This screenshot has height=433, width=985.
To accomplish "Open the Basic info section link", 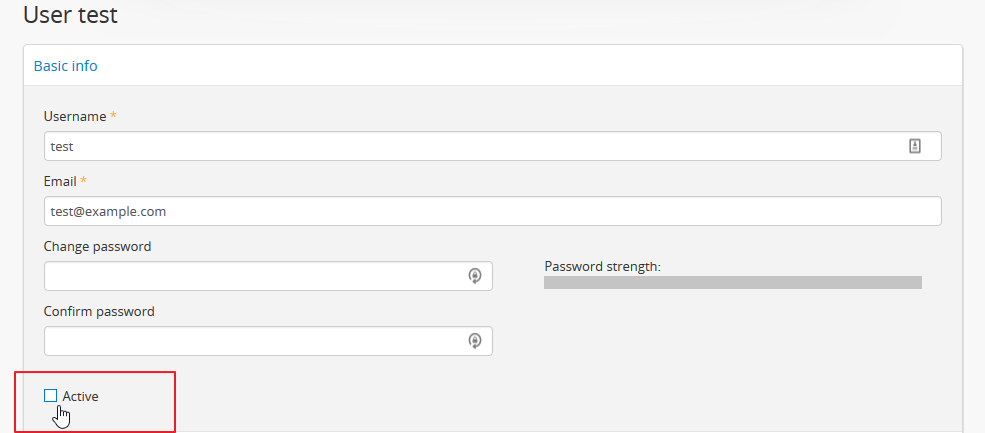I will (x=66, y=66).
